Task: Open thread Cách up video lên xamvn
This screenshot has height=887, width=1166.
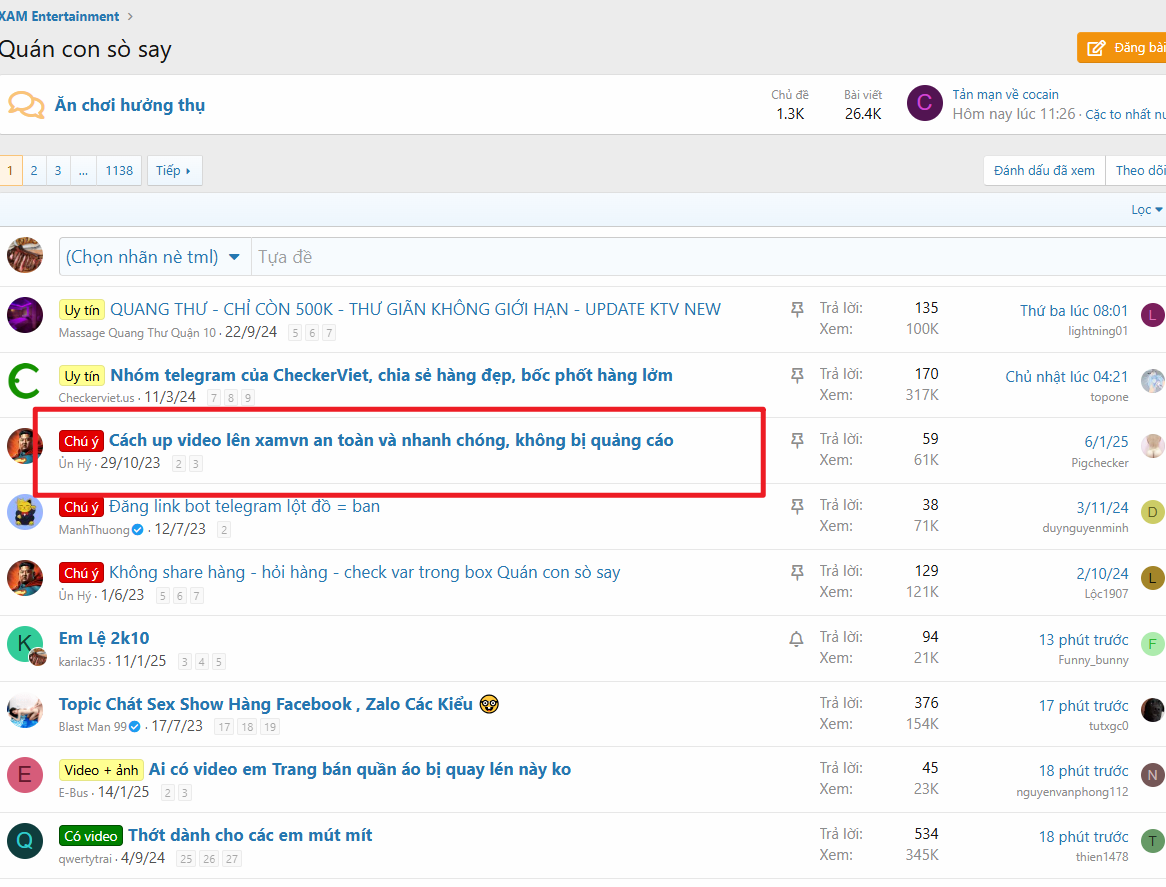Action: pyautogui.click(x=391, y=440)
